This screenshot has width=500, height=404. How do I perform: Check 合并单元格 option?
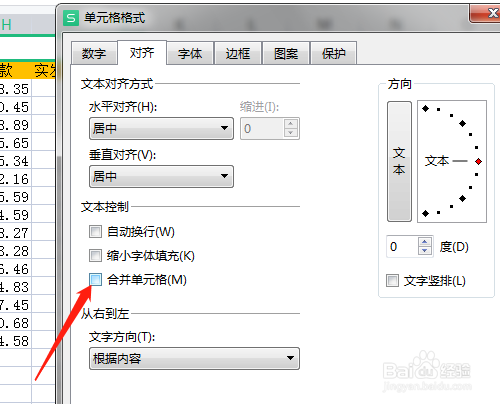pyautogui.click(x=95, y=279)
